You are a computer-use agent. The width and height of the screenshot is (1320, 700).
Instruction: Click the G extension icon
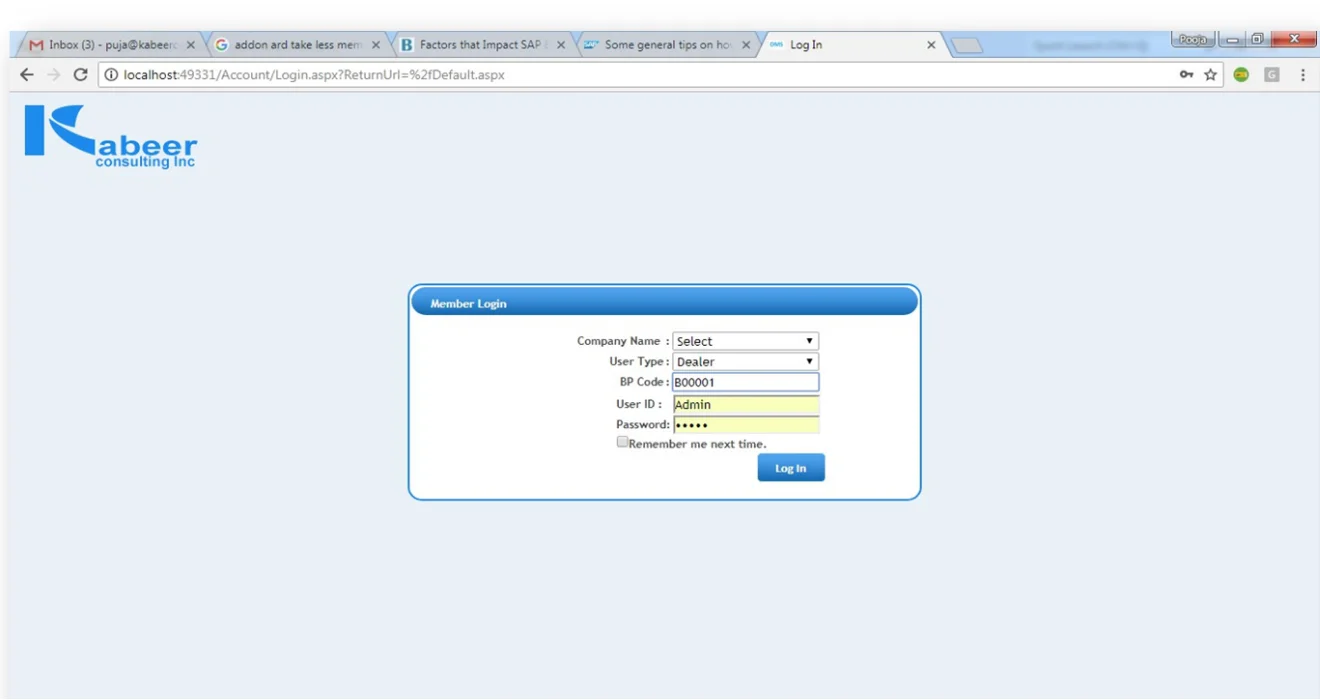pos(1270,74)
